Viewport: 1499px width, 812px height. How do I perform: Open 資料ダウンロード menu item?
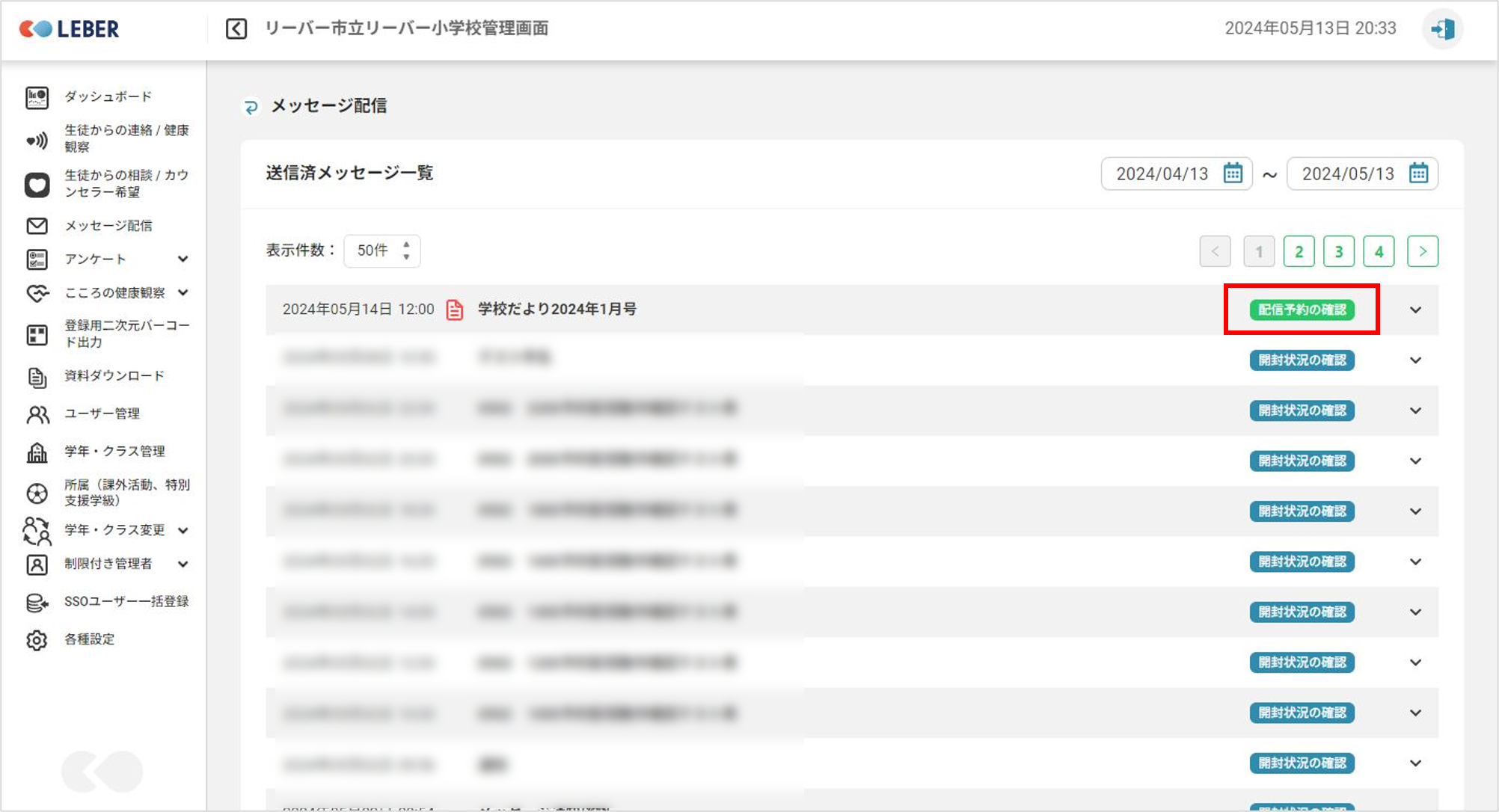click(x=114, y=376)
